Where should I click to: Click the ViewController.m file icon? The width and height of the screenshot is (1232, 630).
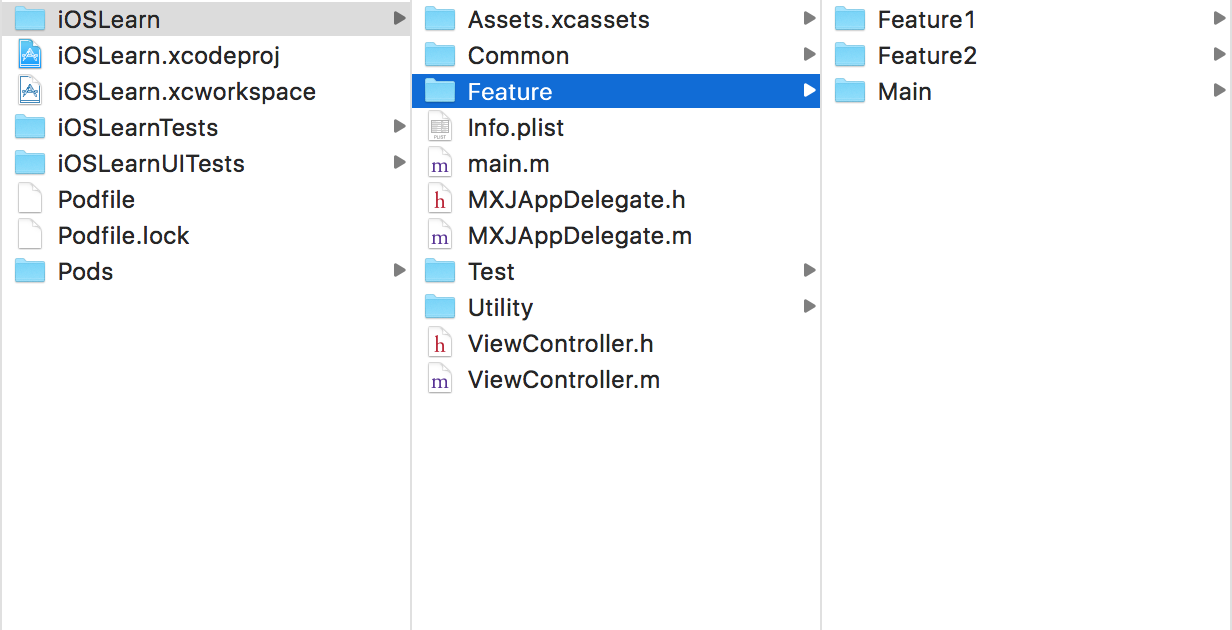pyautogui.click(x=439, y=380)
